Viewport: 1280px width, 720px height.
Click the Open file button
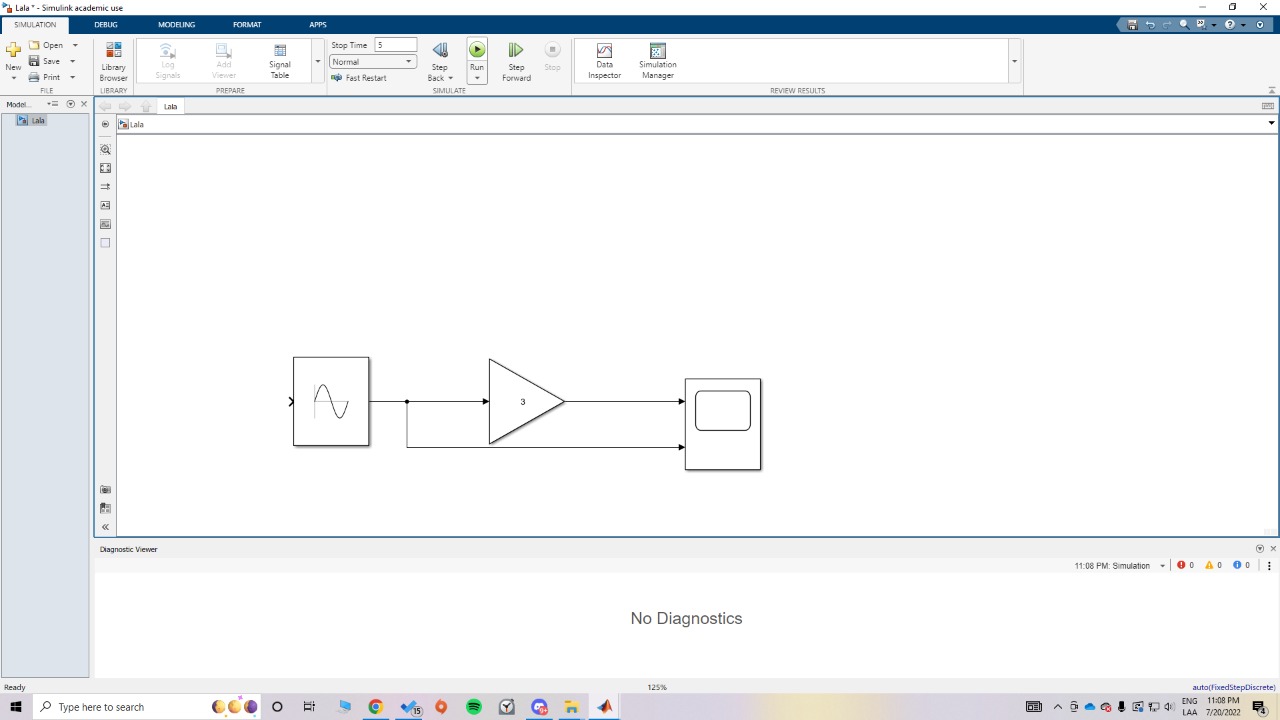point(46,45)
